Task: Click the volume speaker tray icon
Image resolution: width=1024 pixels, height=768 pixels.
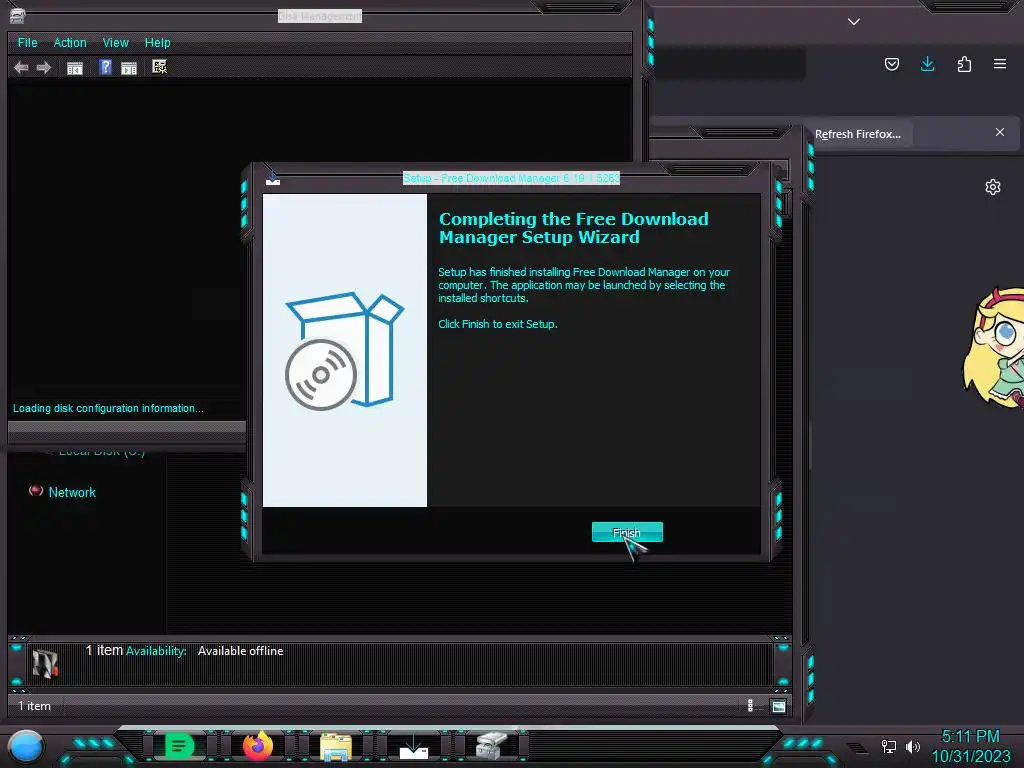Action: click(x=913, y=746)
